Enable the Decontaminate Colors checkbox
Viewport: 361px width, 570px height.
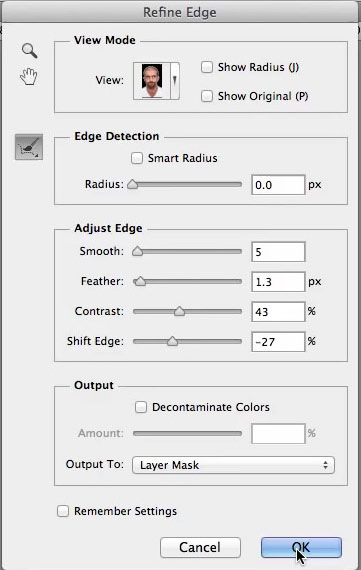[141, 407]
